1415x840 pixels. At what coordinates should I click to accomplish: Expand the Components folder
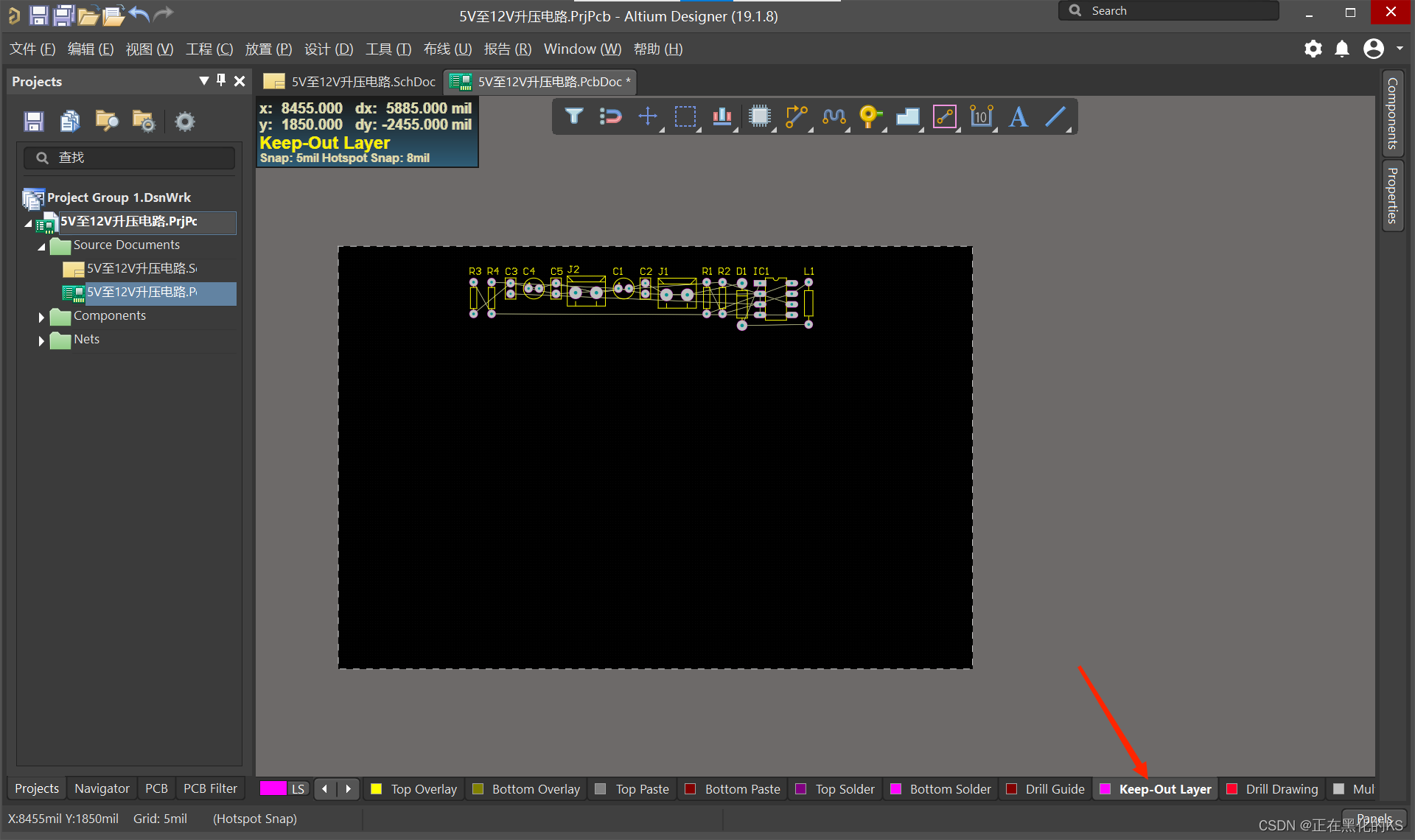41,317
